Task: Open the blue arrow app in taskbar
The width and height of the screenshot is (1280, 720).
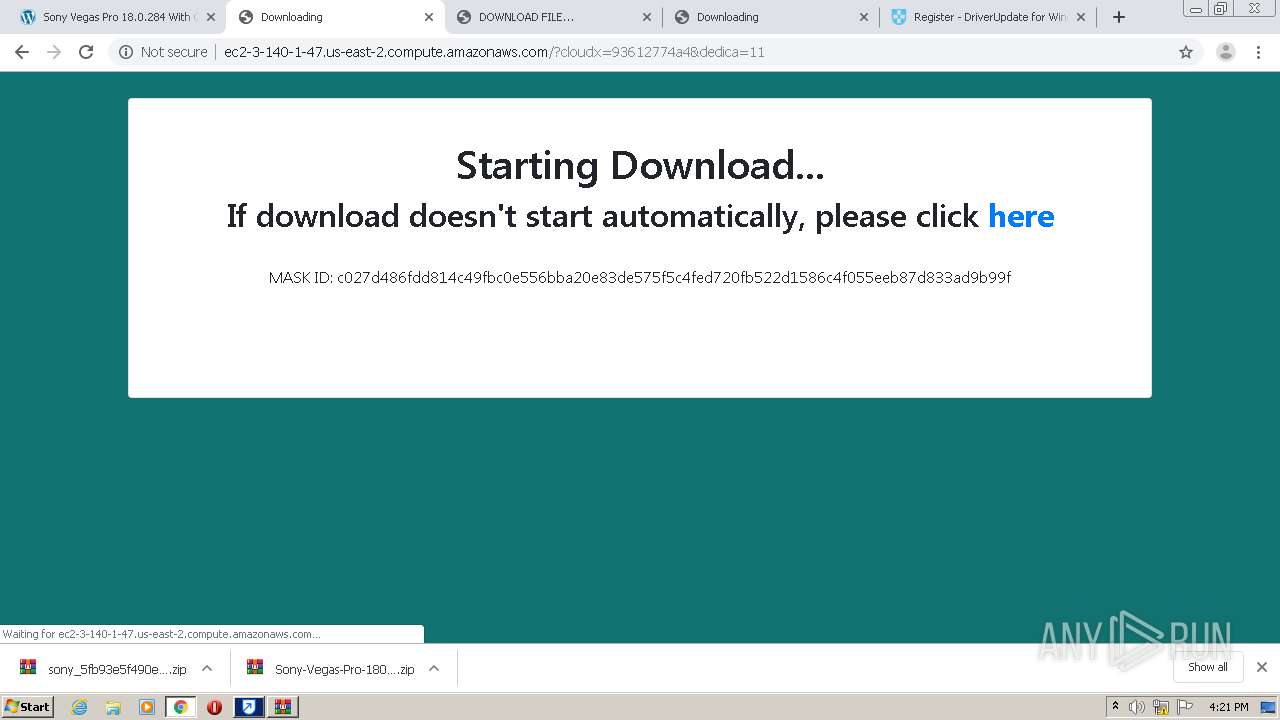Action: pyautogui.click(x=248, y=707)
